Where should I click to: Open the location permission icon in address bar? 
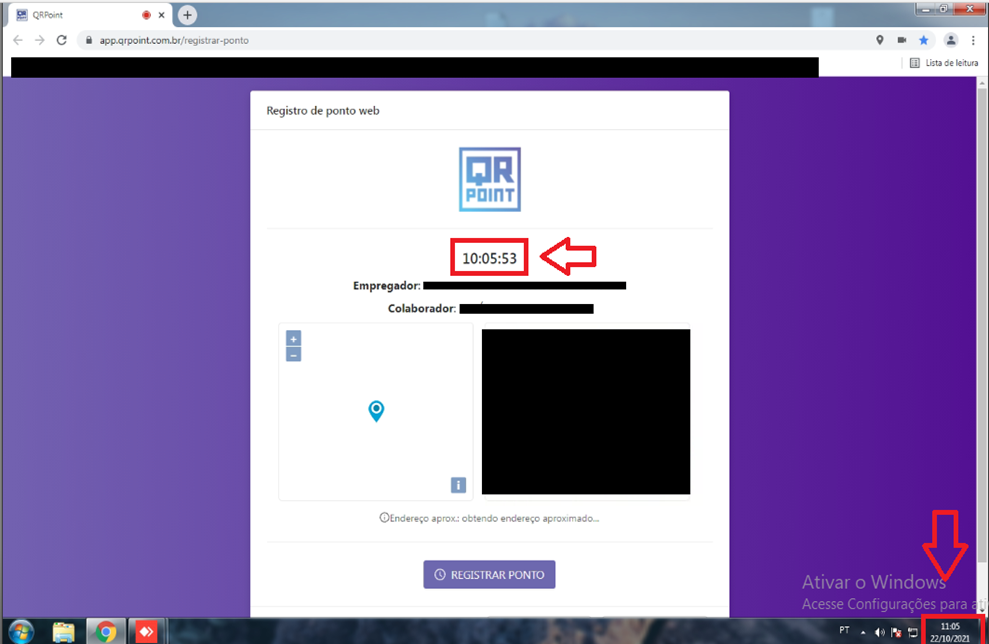pos(880,40)
